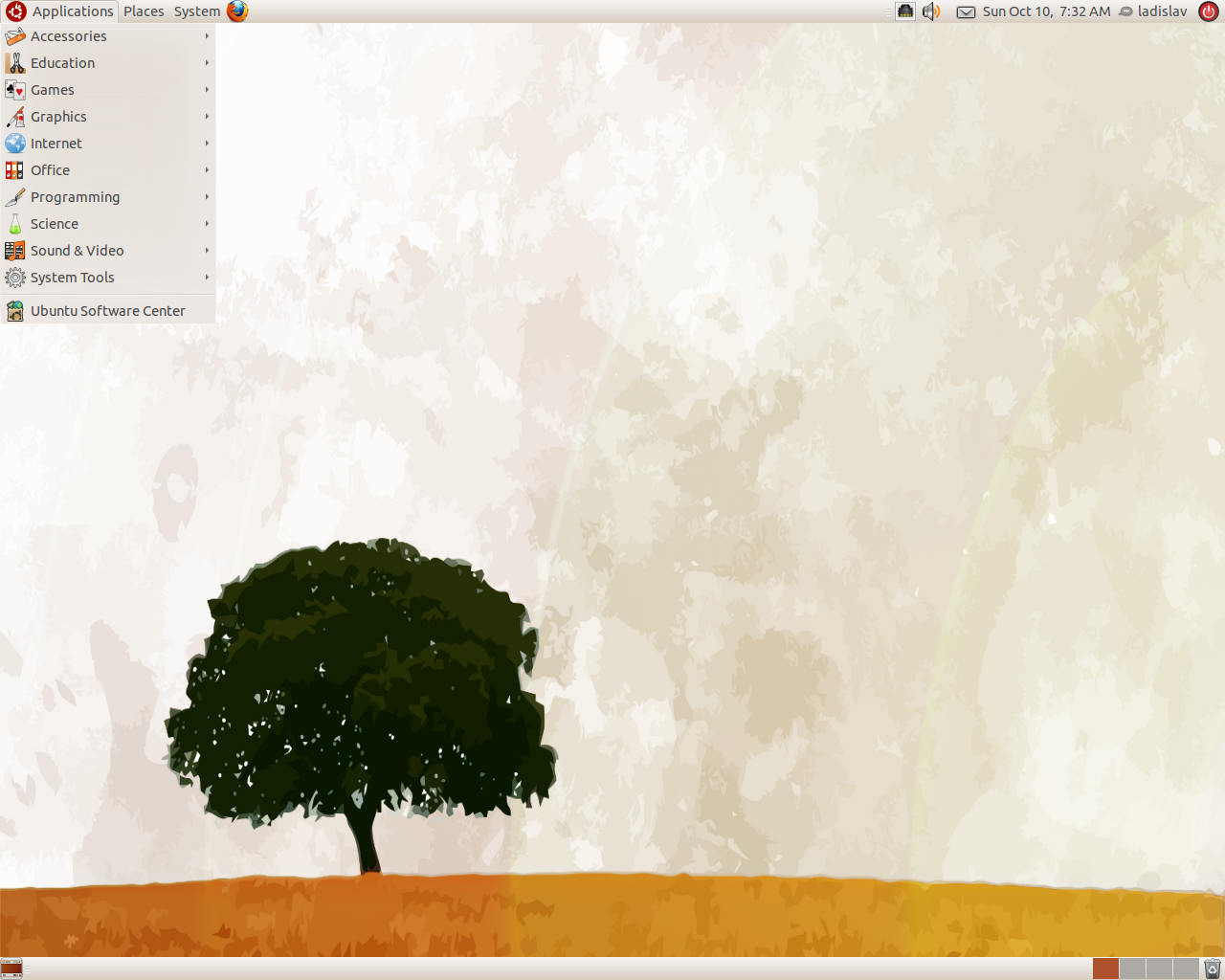Click the Science flask icon
The height and width of the screenshot is (980, 1225).
coord(15,224)
